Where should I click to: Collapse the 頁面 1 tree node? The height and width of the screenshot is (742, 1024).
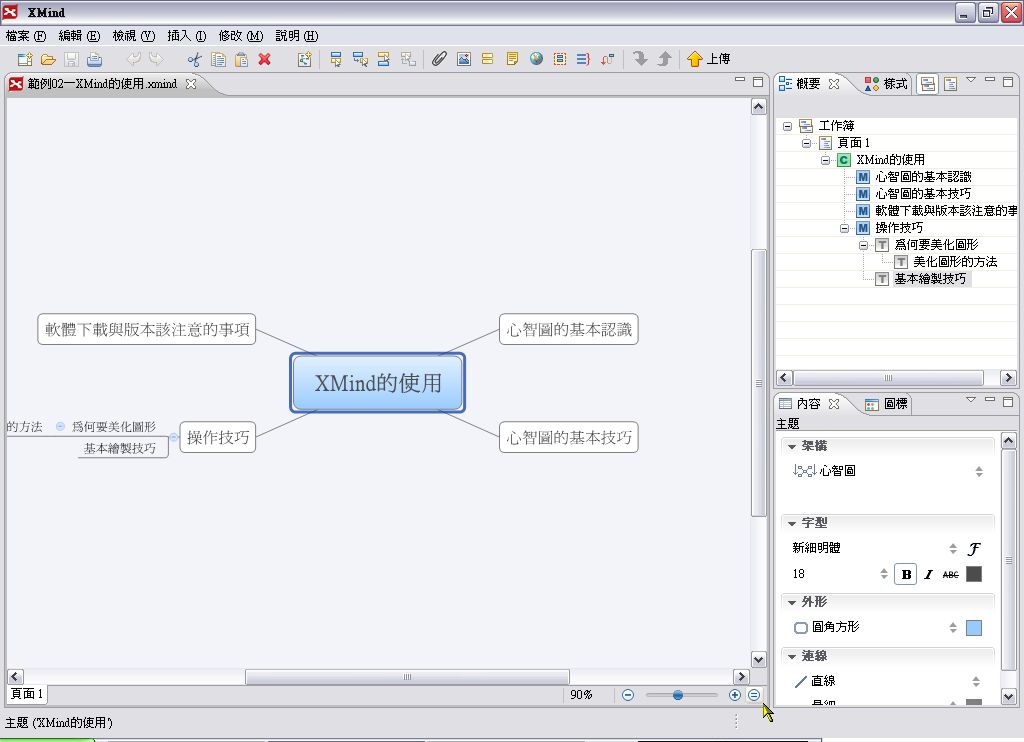click(x=807, y=143)
